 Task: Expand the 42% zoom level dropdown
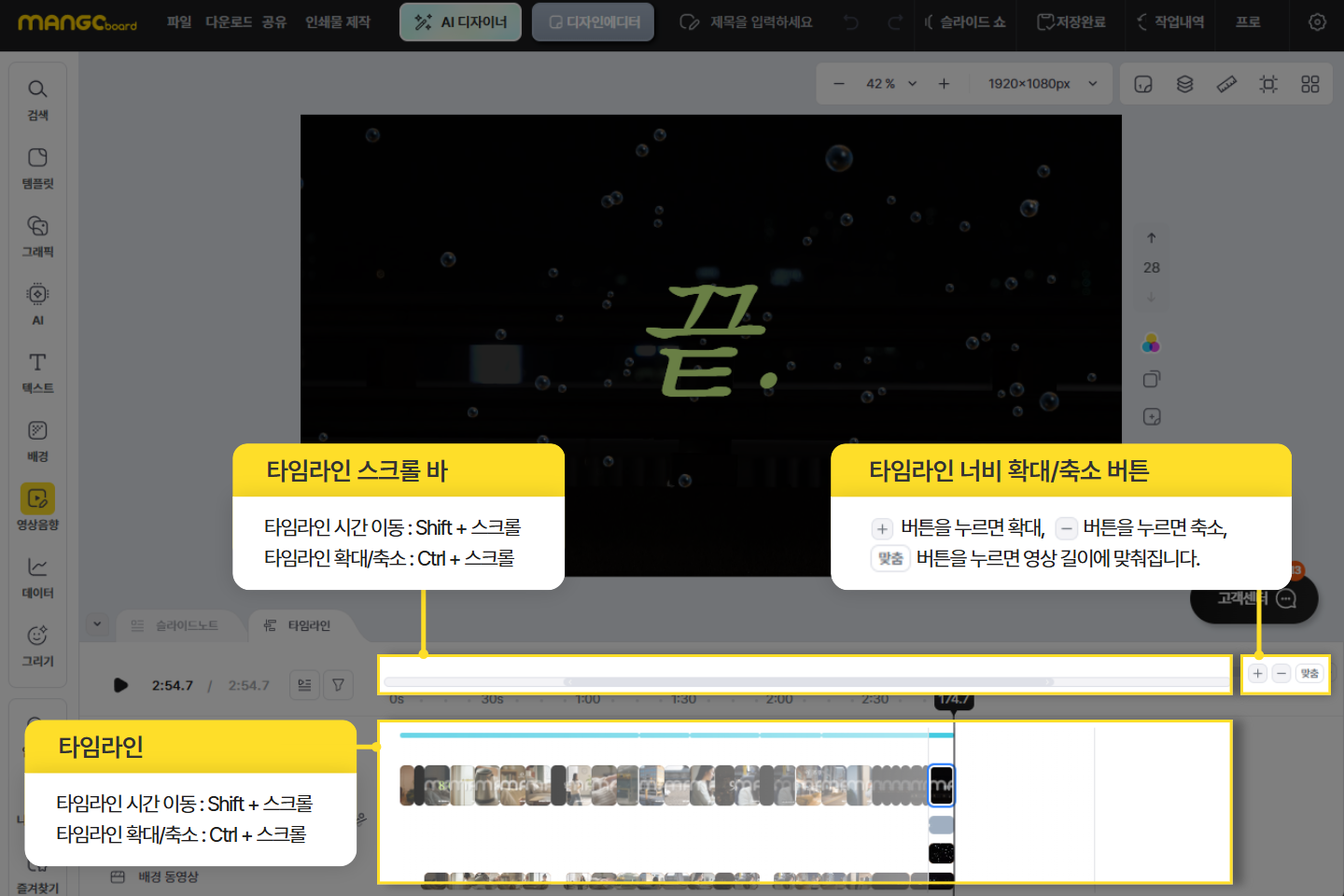pos(912,84)
